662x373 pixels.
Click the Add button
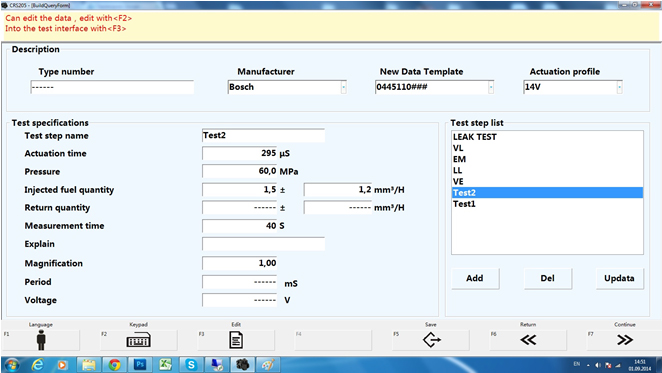(475, 278)
